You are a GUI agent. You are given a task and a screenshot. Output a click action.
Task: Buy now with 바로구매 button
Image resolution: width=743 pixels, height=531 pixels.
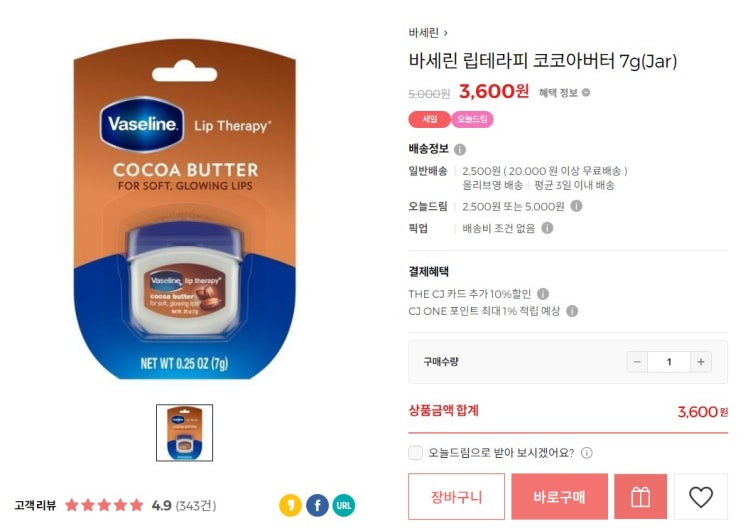tap(559, 496)
